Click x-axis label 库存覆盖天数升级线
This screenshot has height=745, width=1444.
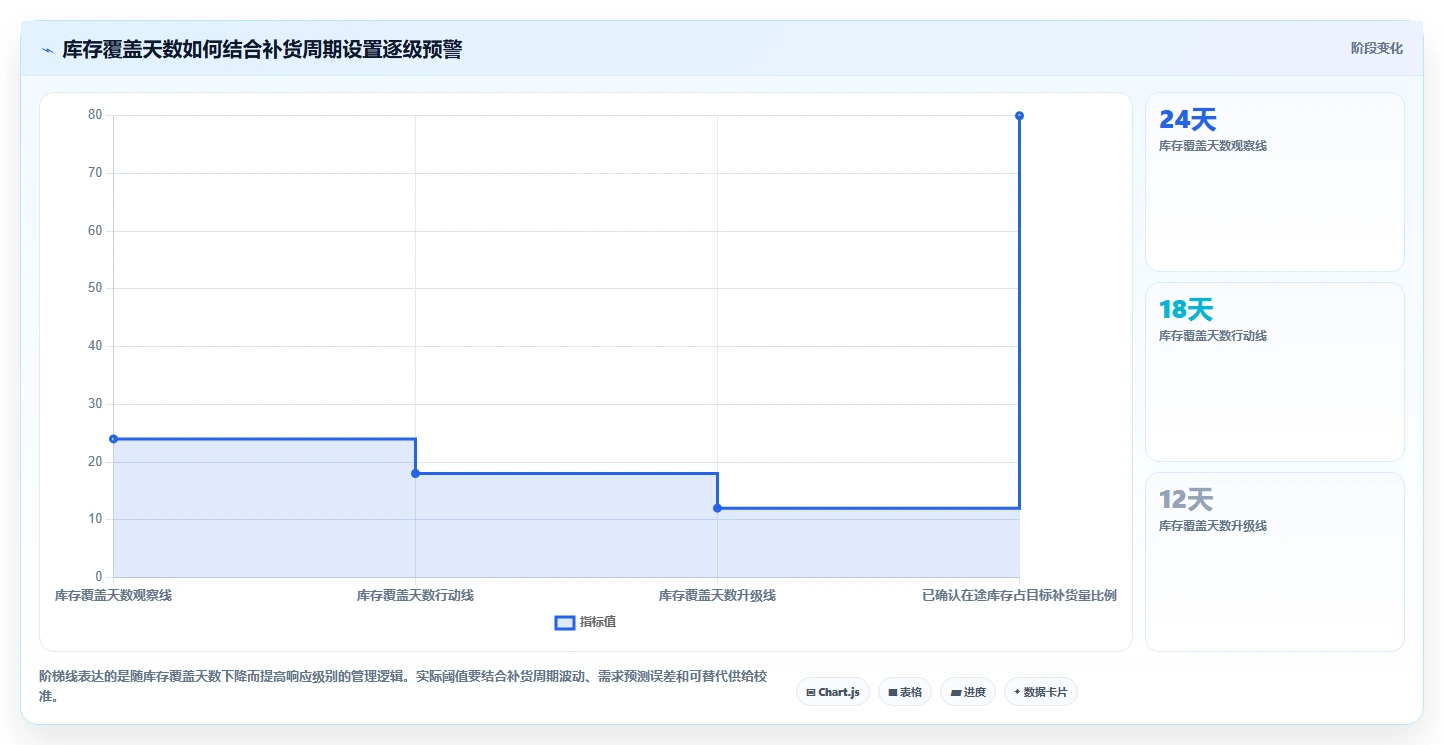click(717, 595)
